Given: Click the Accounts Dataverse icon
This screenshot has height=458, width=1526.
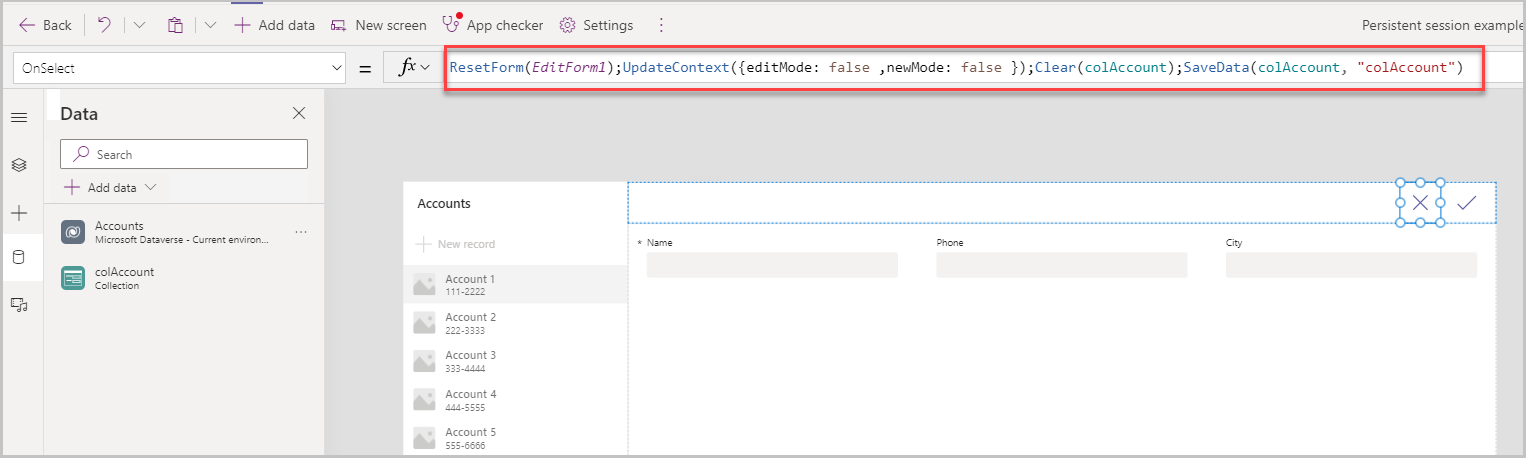Looking at the screenshot, I should (x=72, y=232).
